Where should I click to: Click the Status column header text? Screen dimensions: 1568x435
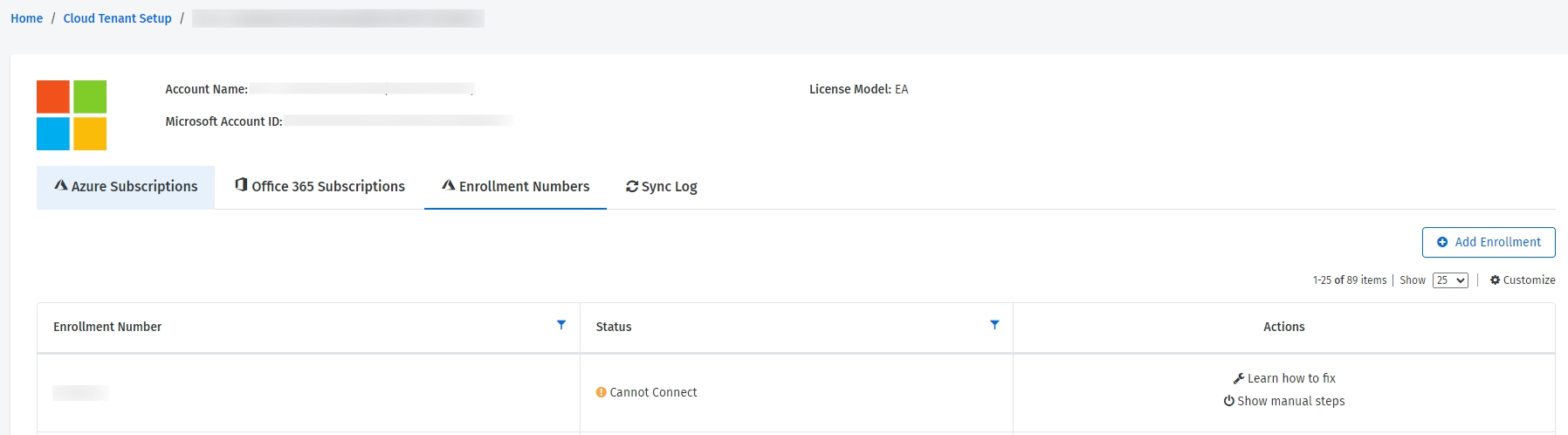point(613,327)
